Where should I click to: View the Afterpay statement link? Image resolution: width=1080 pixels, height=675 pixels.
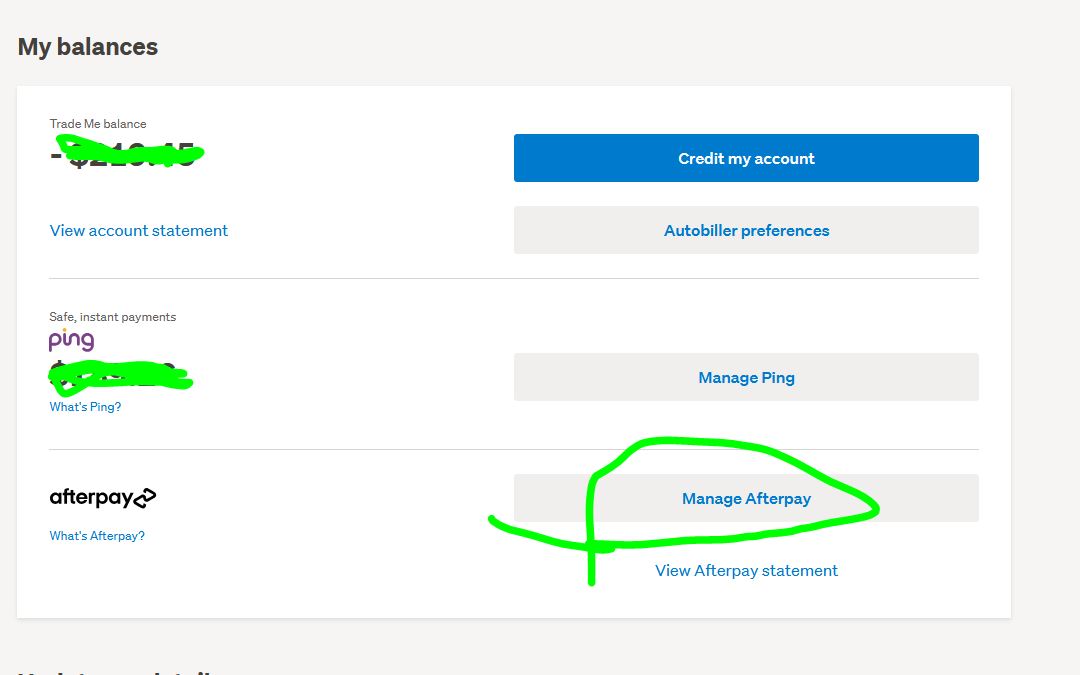(x=746, y=570)
